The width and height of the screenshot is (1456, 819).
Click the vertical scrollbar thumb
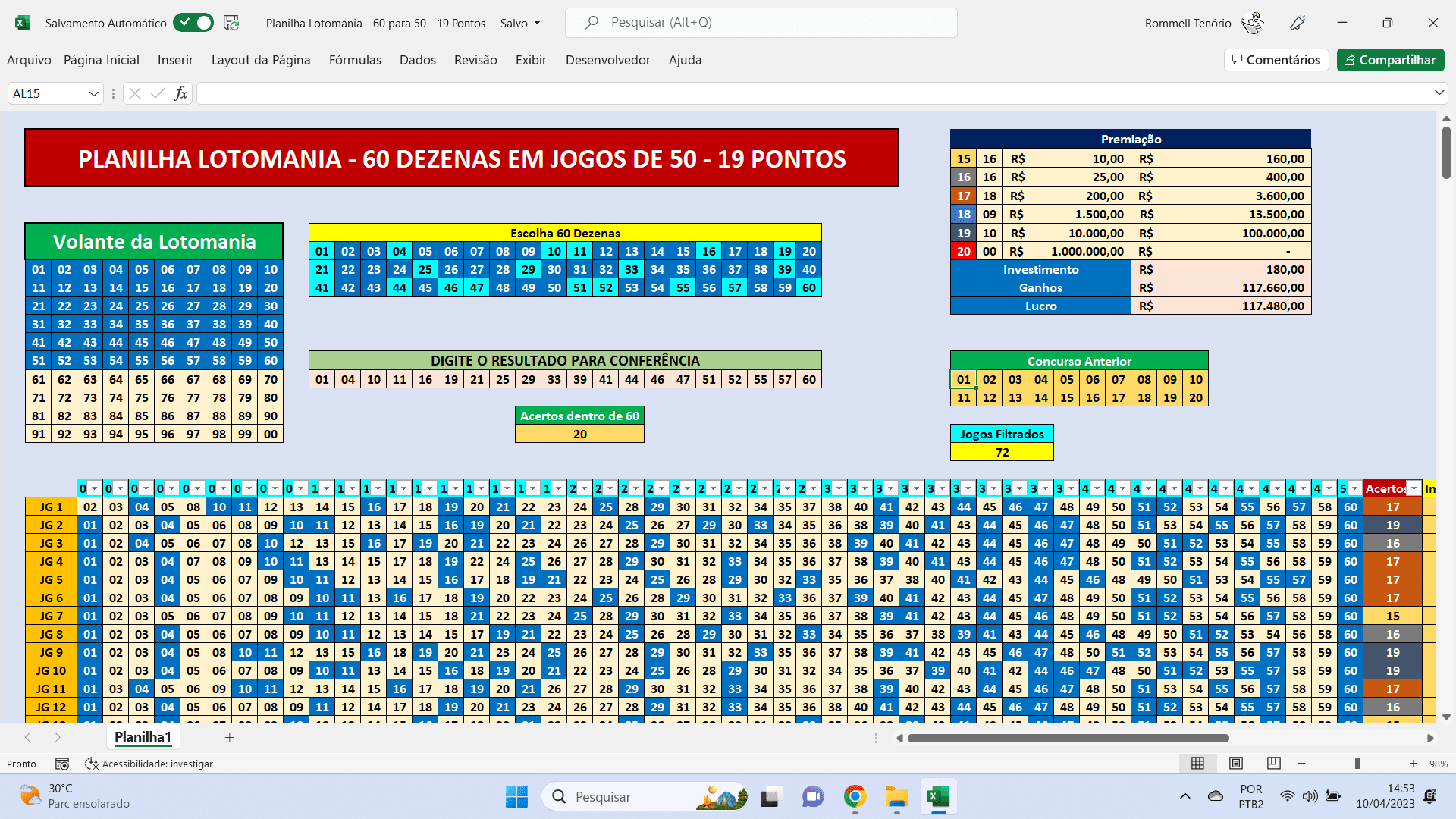click(x=1446, y=153)
